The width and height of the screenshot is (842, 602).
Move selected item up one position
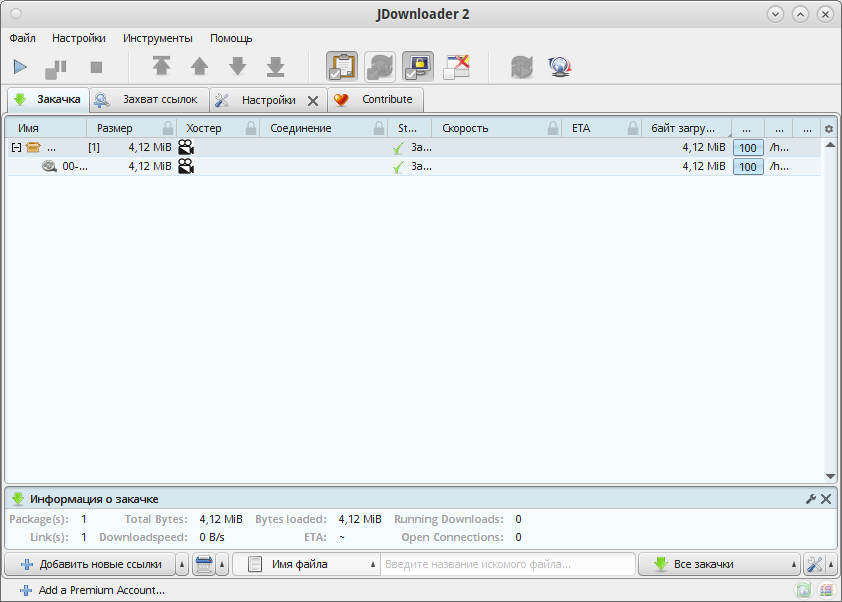click(x=199, y=66)
